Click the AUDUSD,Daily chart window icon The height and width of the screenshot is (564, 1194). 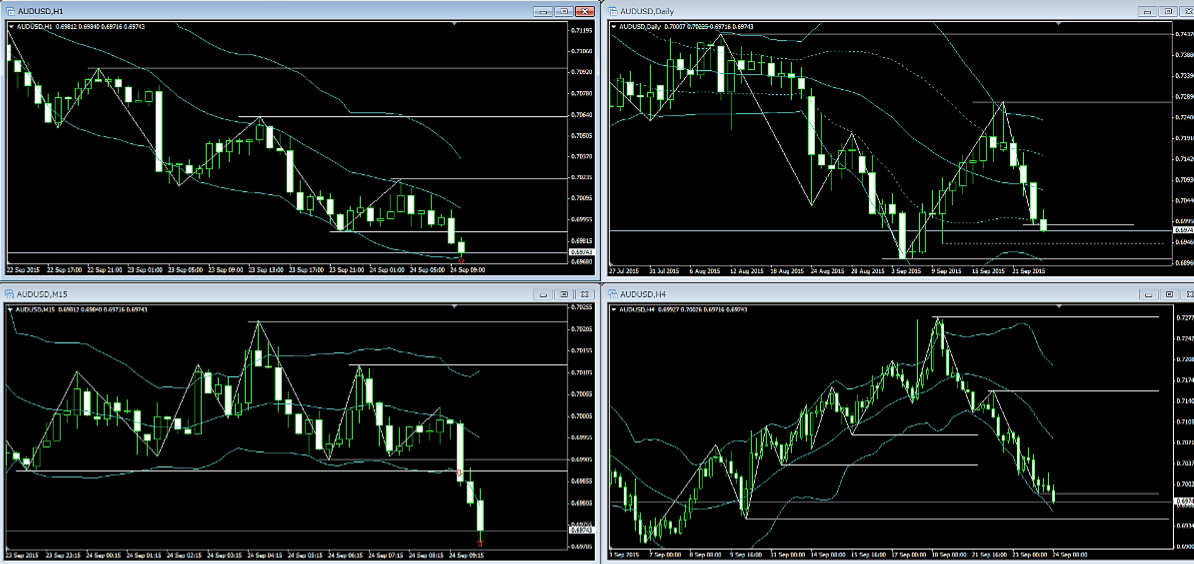point(612,11)
